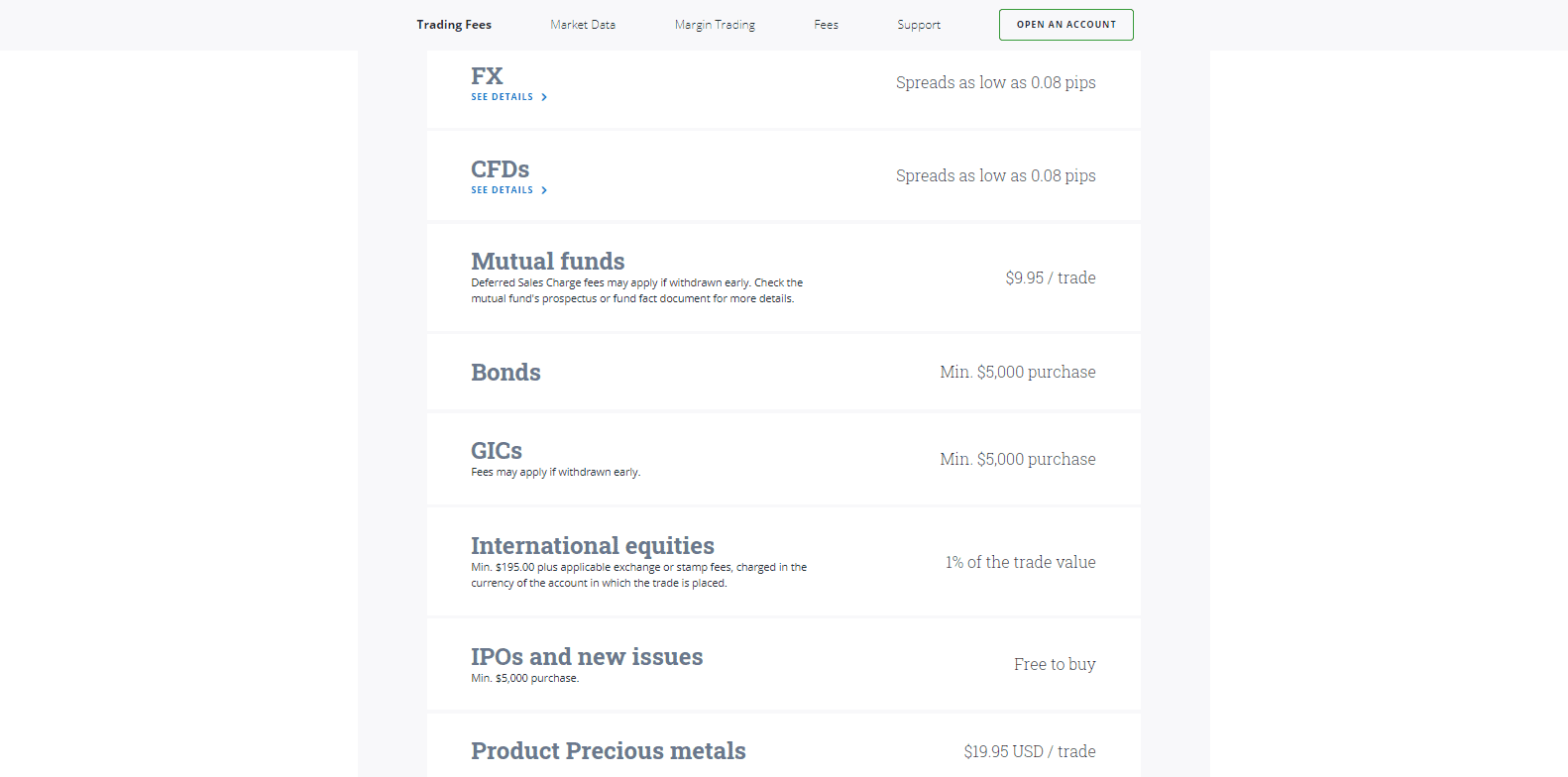This screenshot has height=777, width=1568.
Task: Open the SEE DETAILS link under CFDs
Action: [x=504, y=190]
